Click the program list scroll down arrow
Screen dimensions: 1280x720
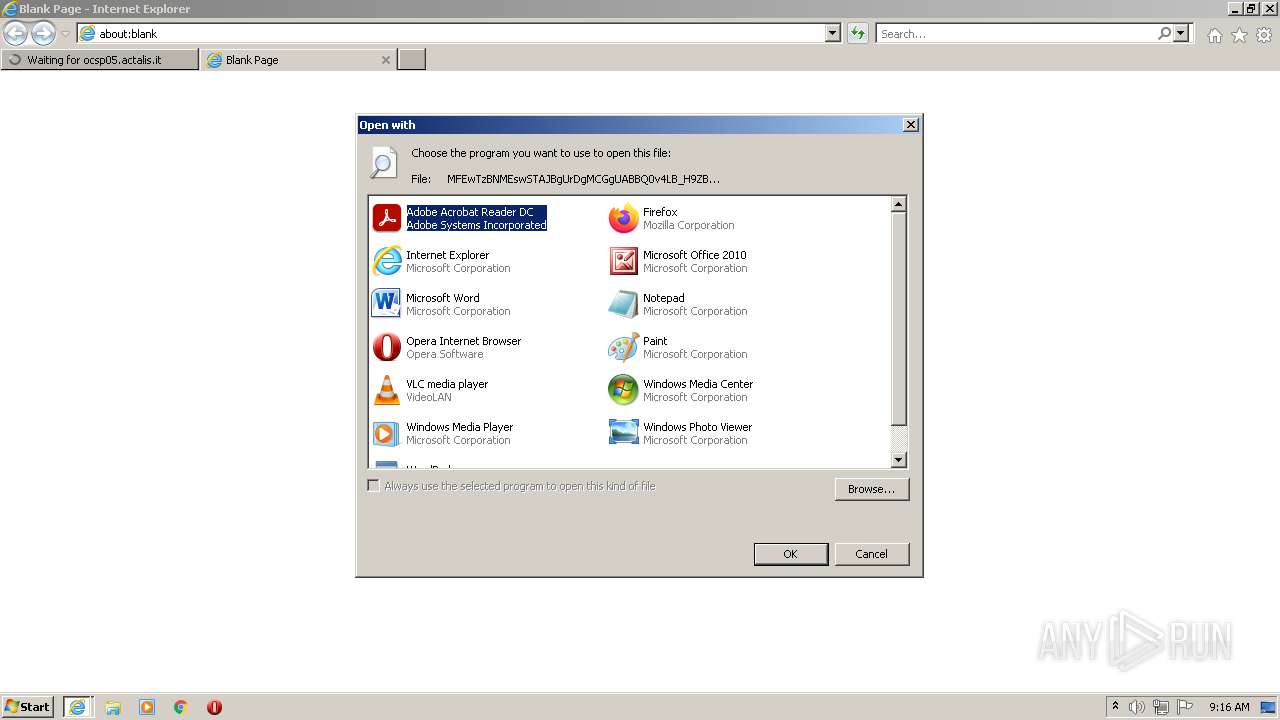(898, 460)
